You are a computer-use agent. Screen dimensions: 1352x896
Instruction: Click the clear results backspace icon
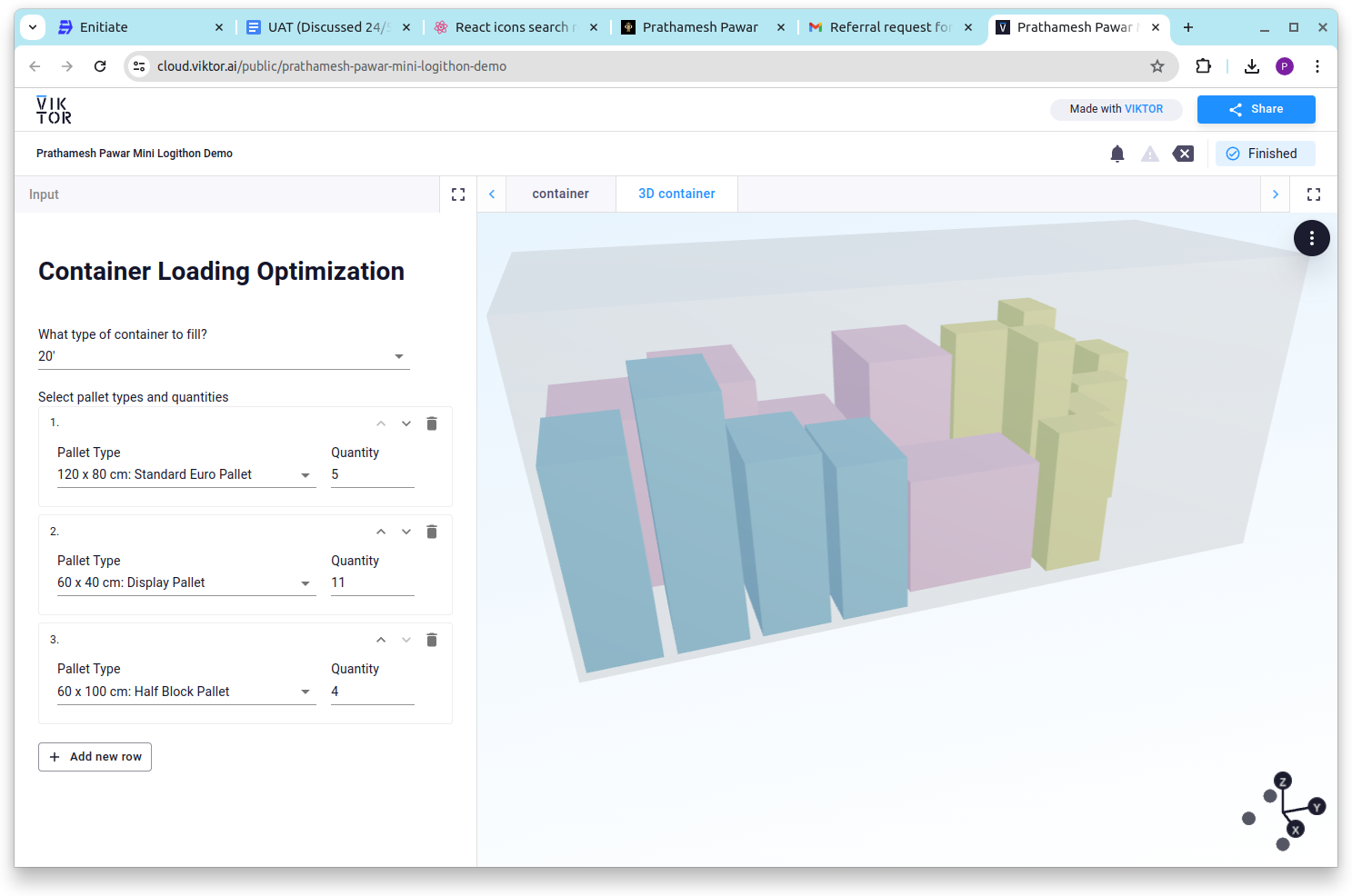(x=1183, y=154)
